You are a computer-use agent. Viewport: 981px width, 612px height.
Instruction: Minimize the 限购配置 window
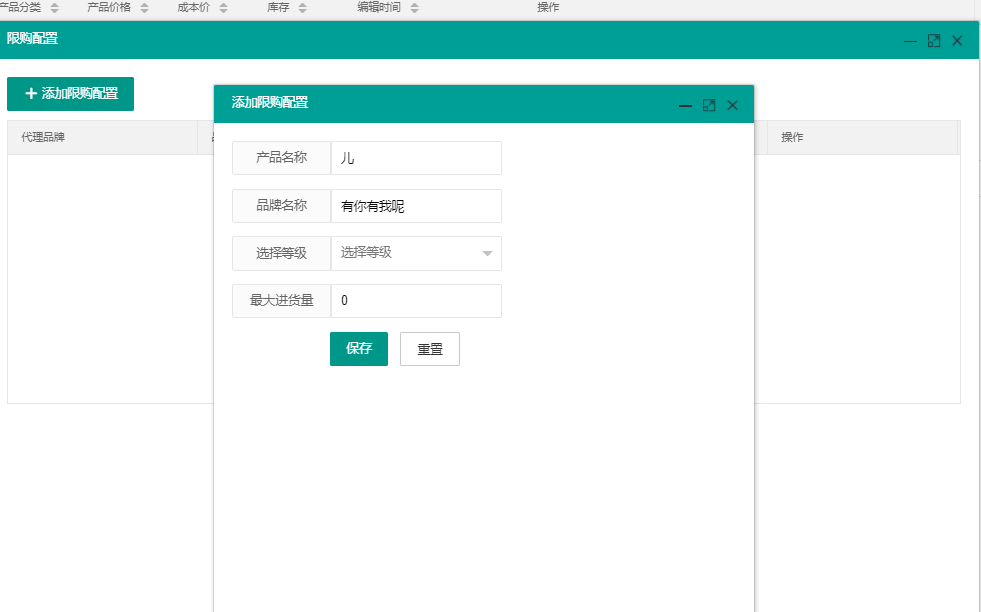(910, 41)
